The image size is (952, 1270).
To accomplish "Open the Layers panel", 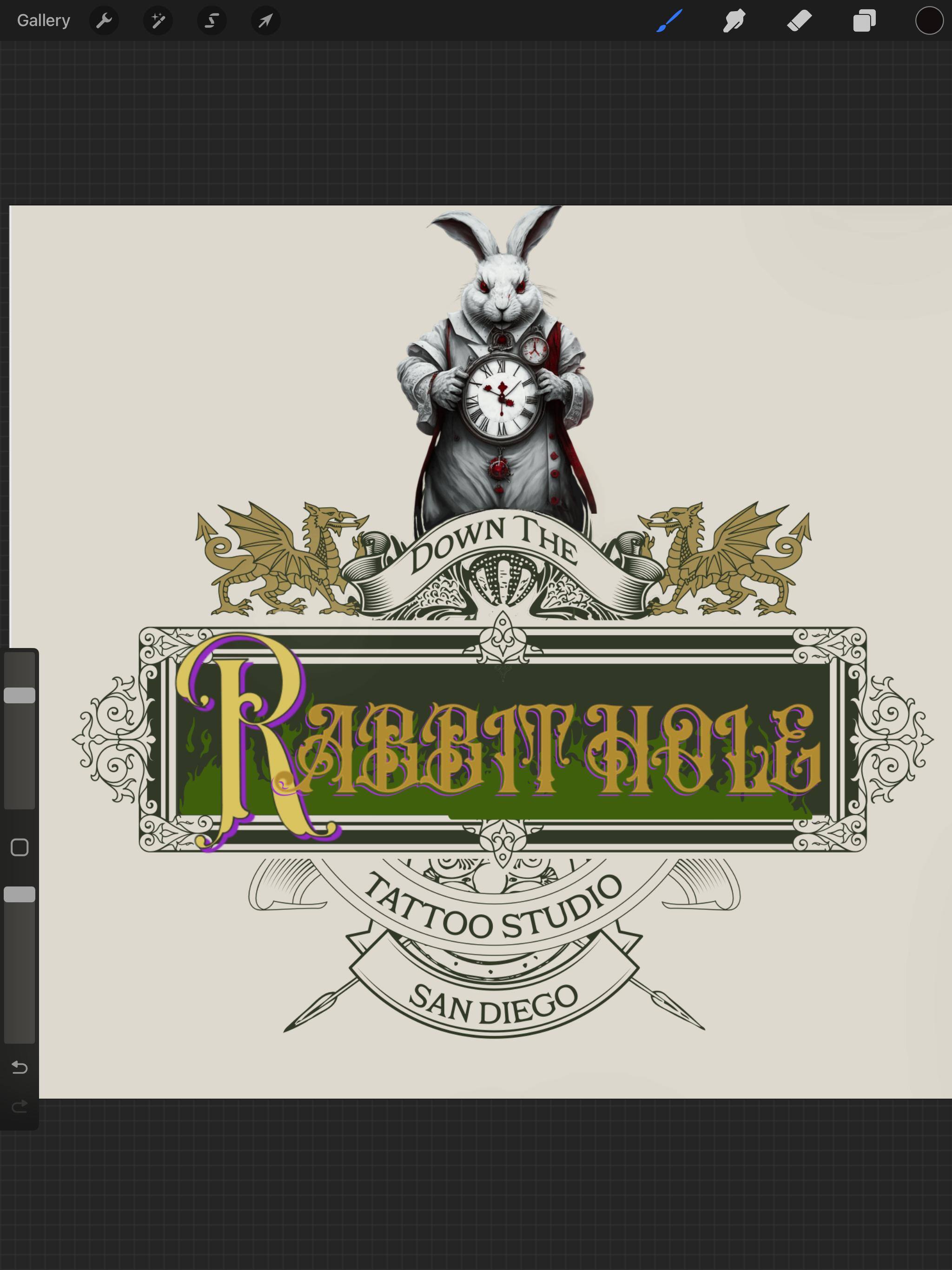I will pyautogui.click(x=864, y=20).
